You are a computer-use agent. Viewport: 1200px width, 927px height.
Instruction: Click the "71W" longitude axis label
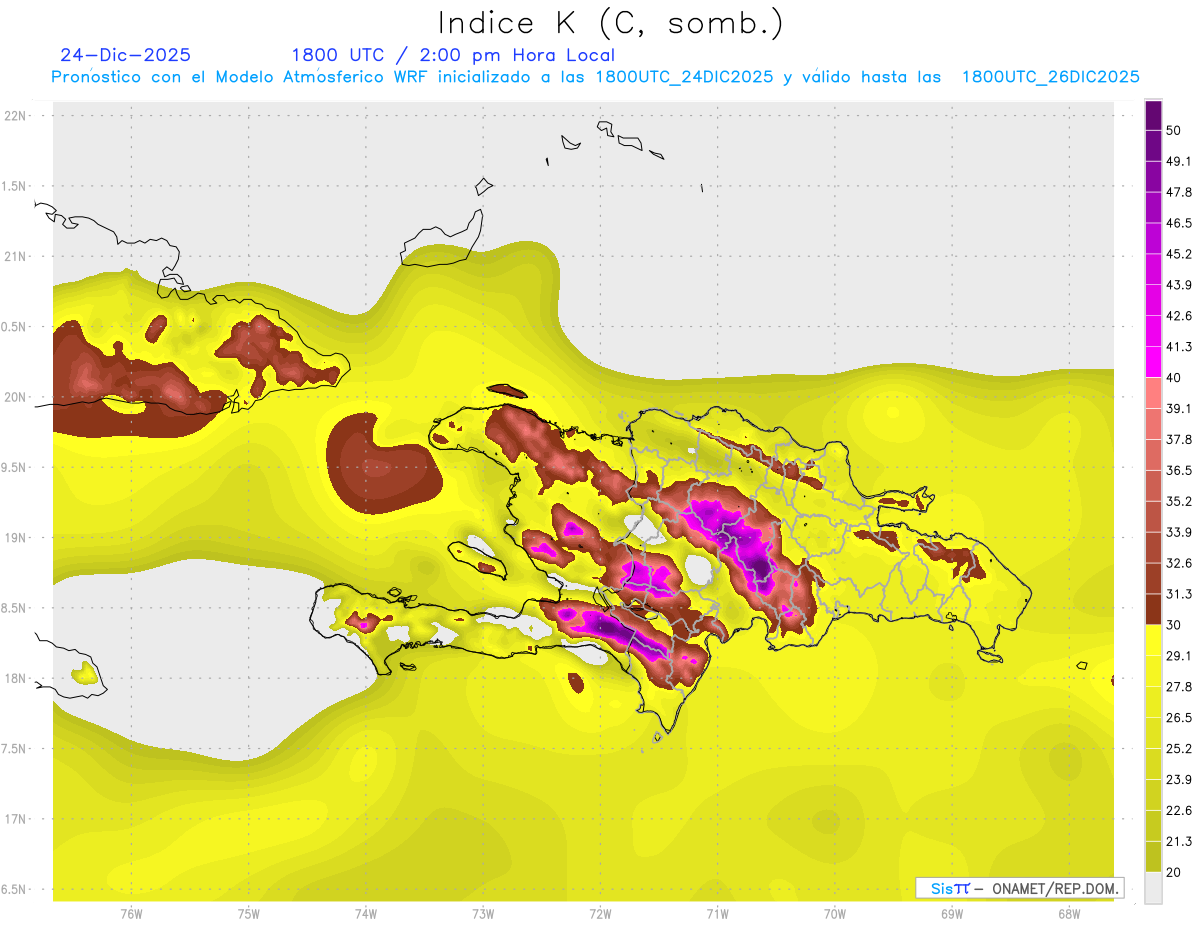(x=717, y=914)
